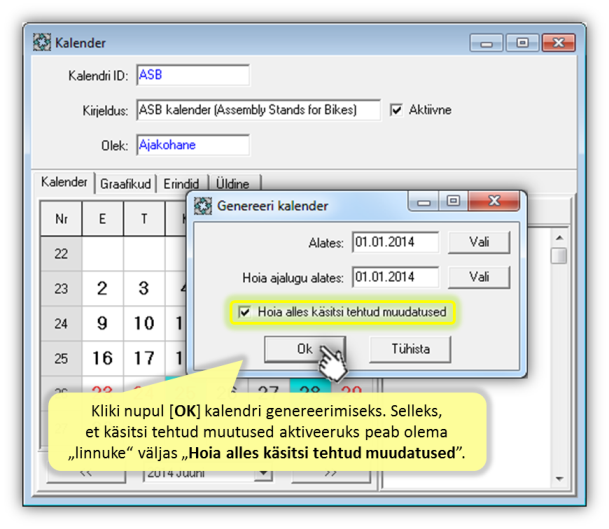Click the Kalender window app icon
Viewport: 609px width, 529px height.
tap(42, 42)
